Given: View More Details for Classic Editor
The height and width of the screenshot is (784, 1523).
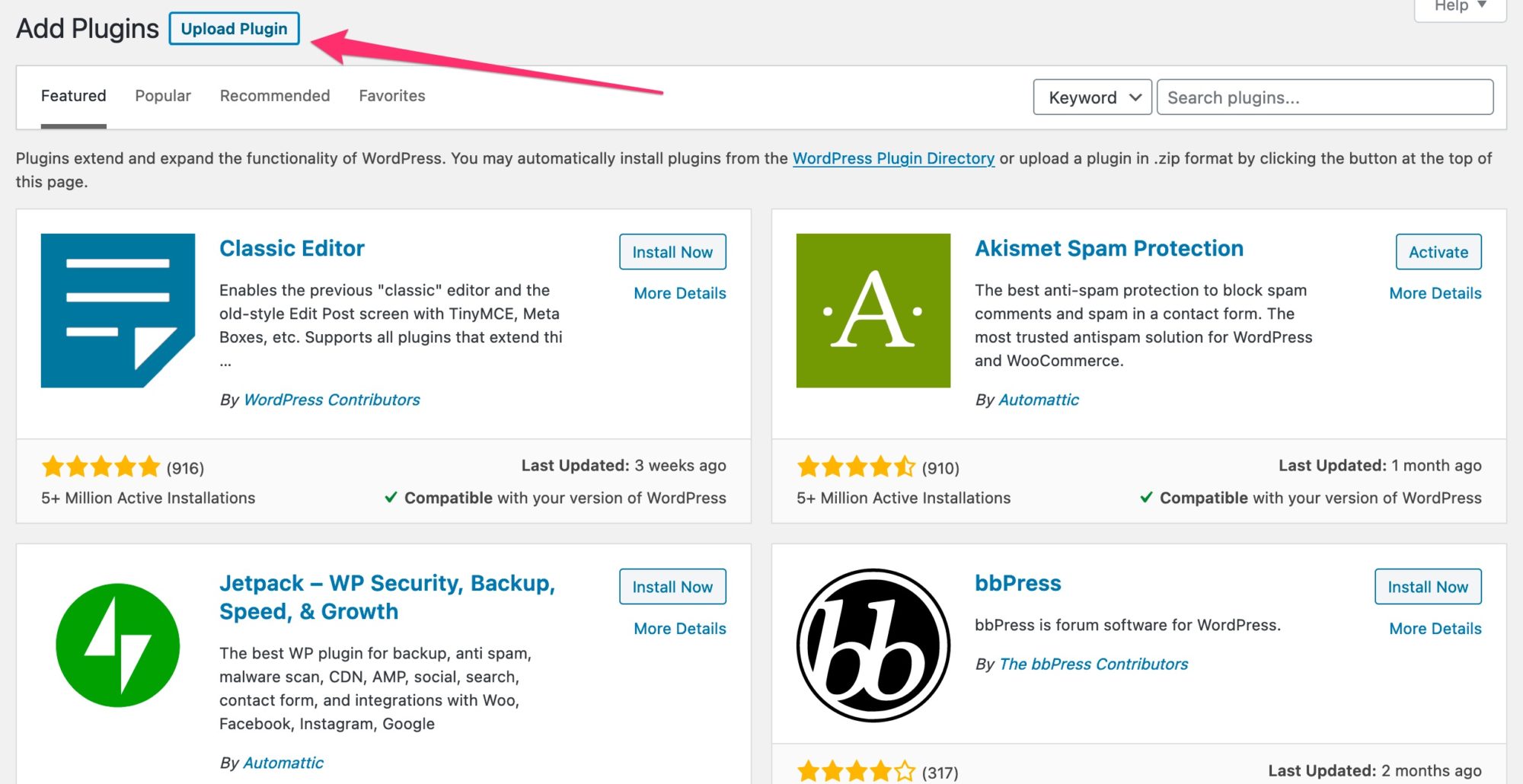Looking at the screenshot, I should pos(680,293).
